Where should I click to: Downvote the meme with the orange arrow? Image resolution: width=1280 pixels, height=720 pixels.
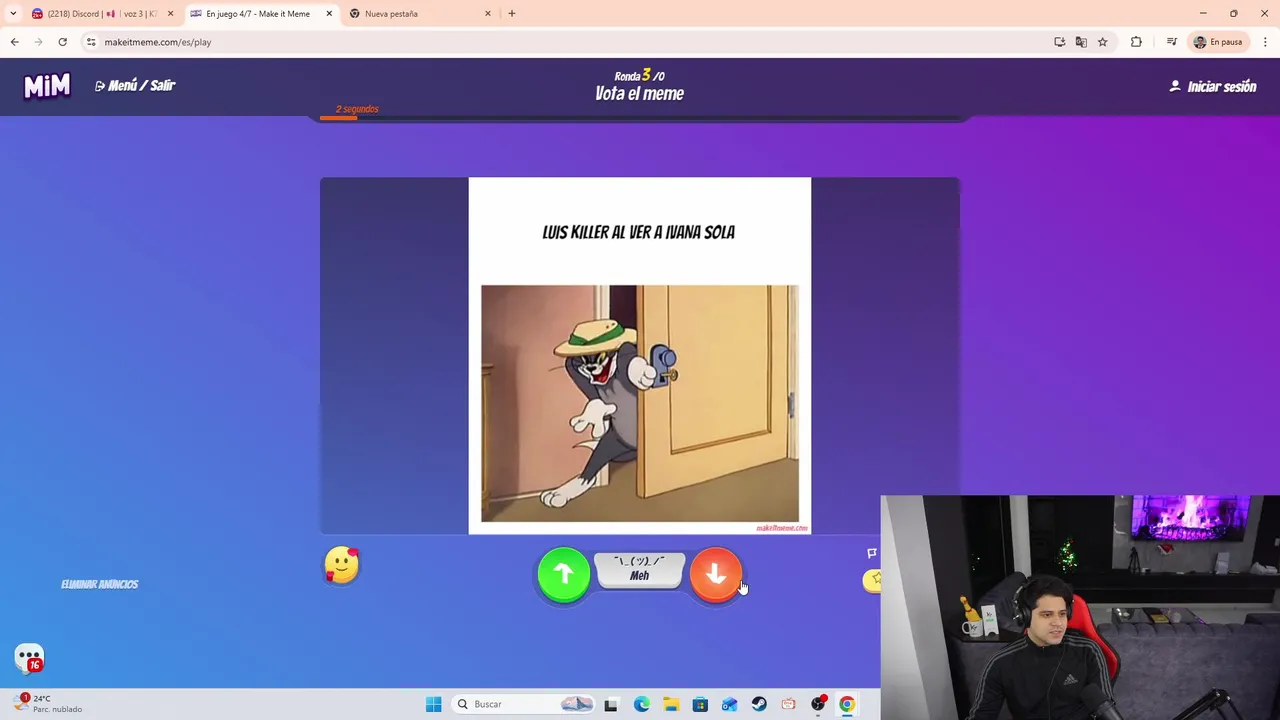tap(715, 574)
